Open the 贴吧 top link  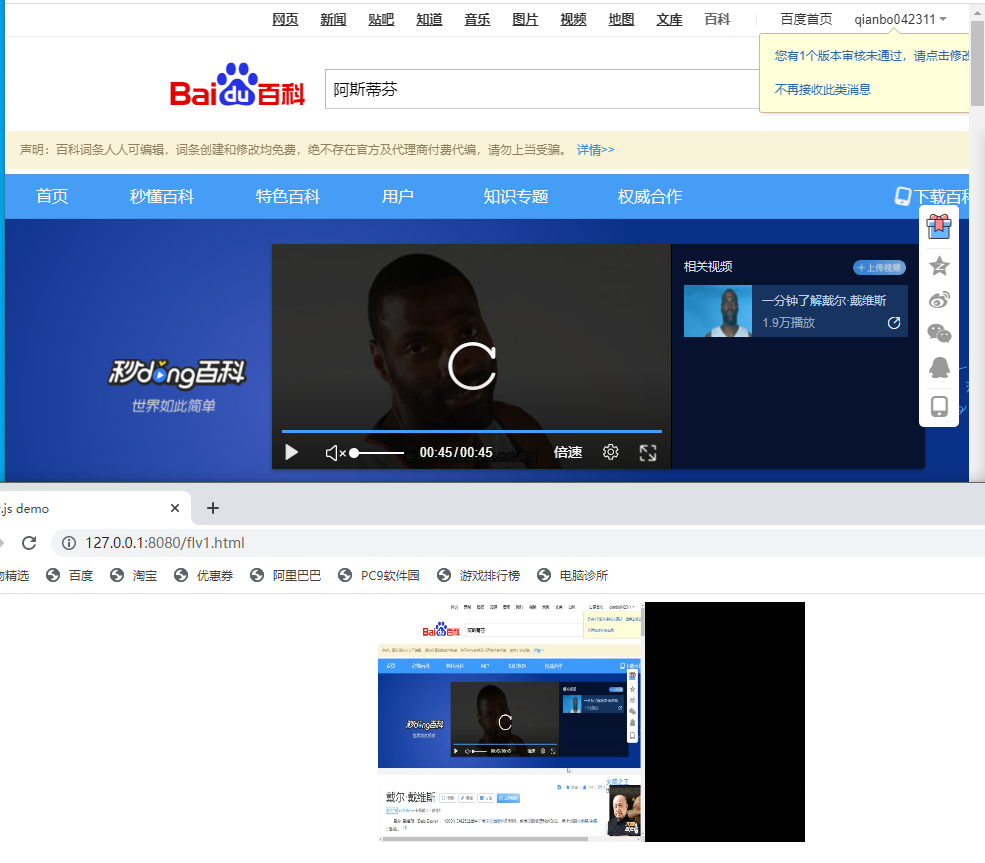381,19
